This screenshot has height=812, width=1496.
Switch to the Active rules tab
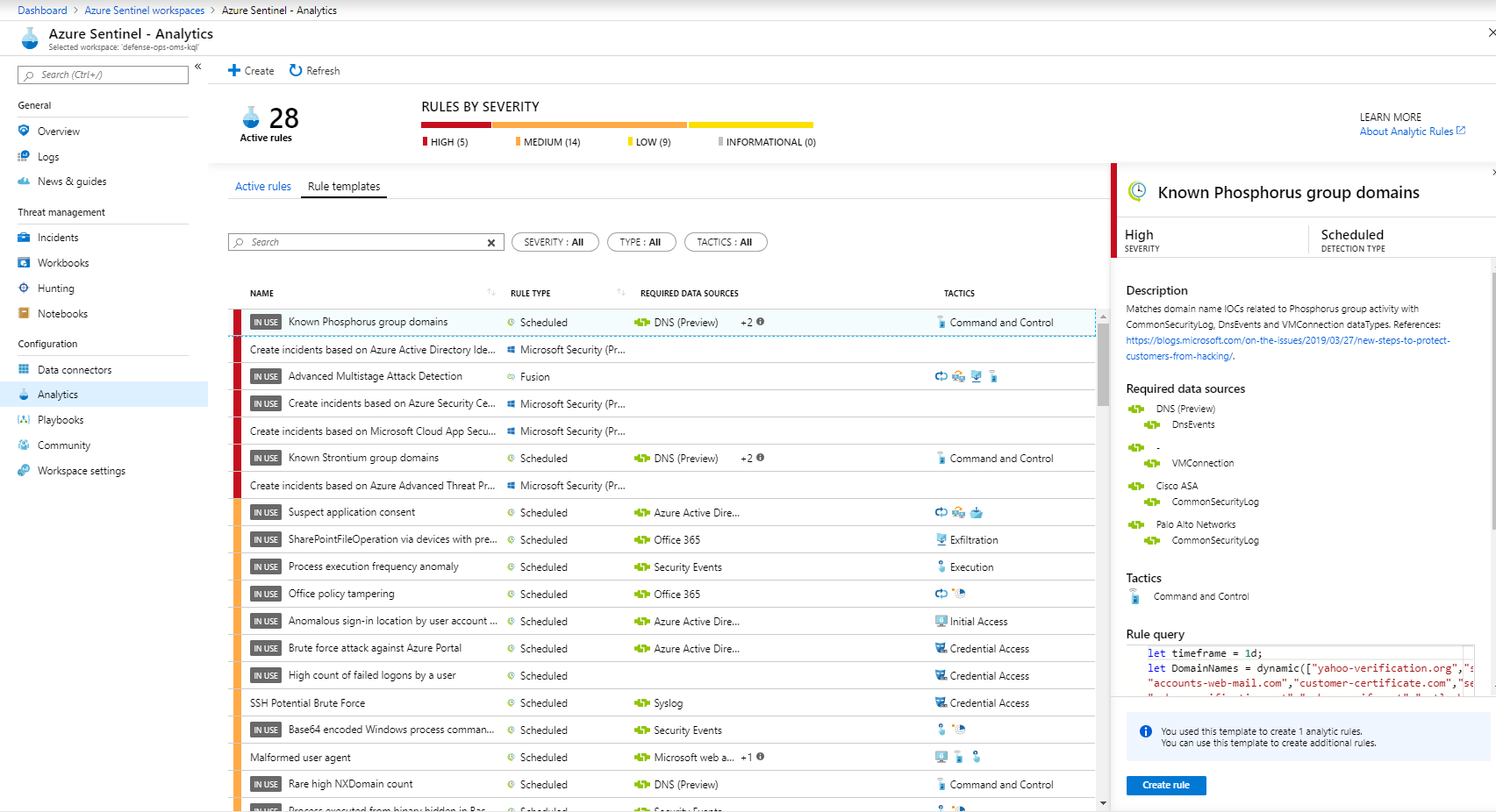point(263,187)
